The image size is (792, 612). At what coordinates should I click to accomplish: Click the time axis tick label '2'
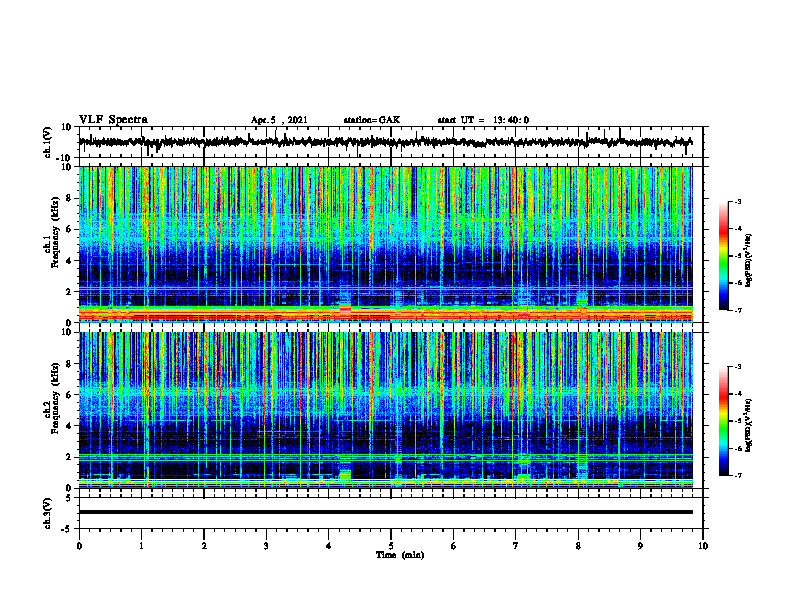pyautogui.click(x=204, y=546)
